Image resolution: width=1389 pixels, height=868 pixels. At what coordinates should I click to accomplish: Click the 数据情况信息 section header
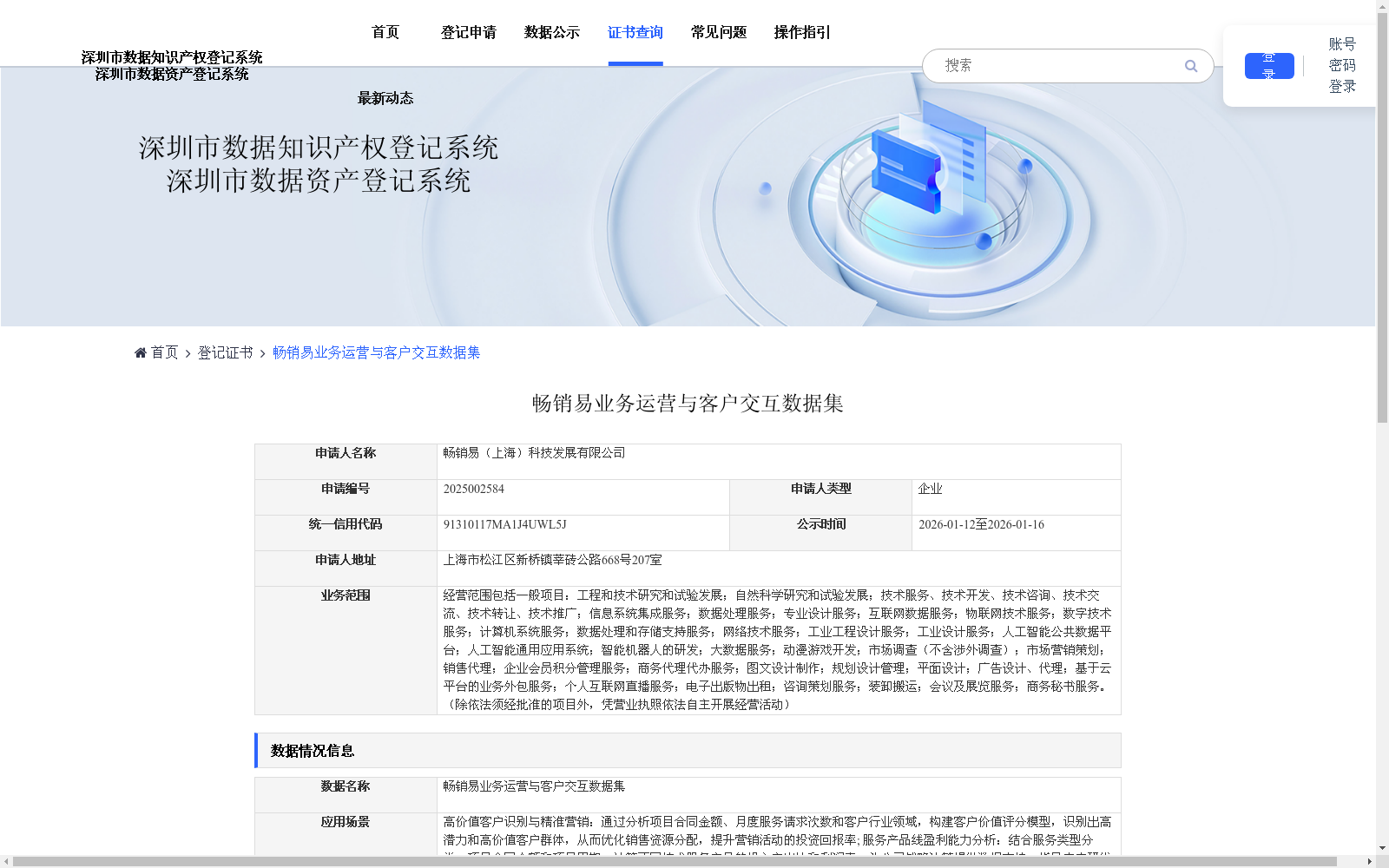(x=688, y=751)
